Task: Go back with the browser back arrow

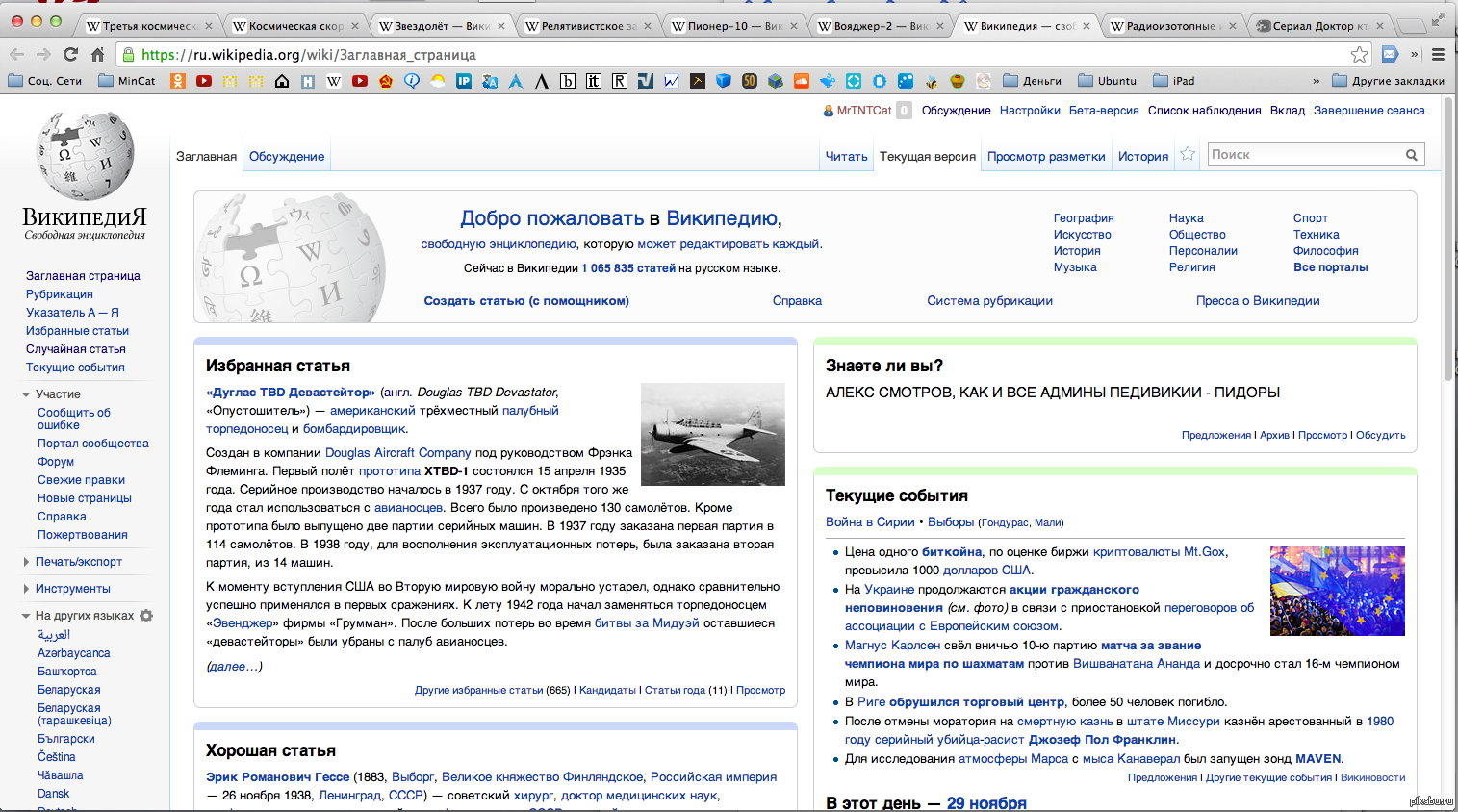Action: (x=16, y=55)
